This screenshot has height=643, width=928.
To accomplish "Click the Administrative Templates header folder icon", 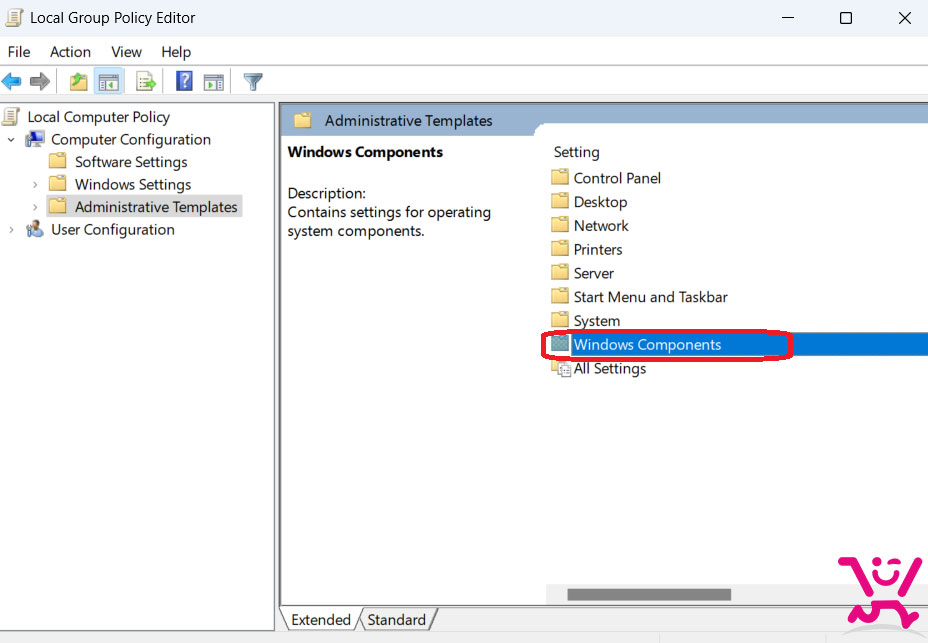I will pyautogui.click(x=302, y=120).
